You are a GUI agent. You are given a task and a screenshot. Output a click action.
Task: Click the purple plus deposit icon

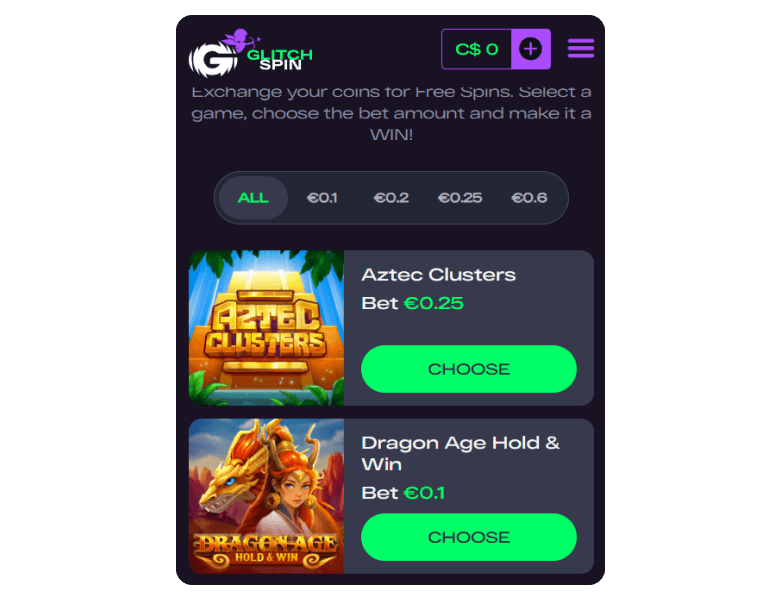pos(531,49)
